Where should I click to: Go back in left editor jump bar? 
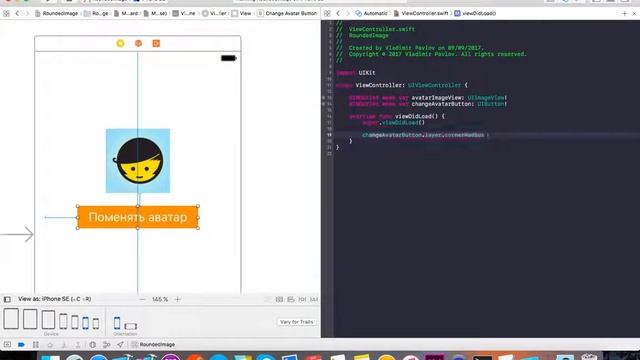(x=17, y=13)
